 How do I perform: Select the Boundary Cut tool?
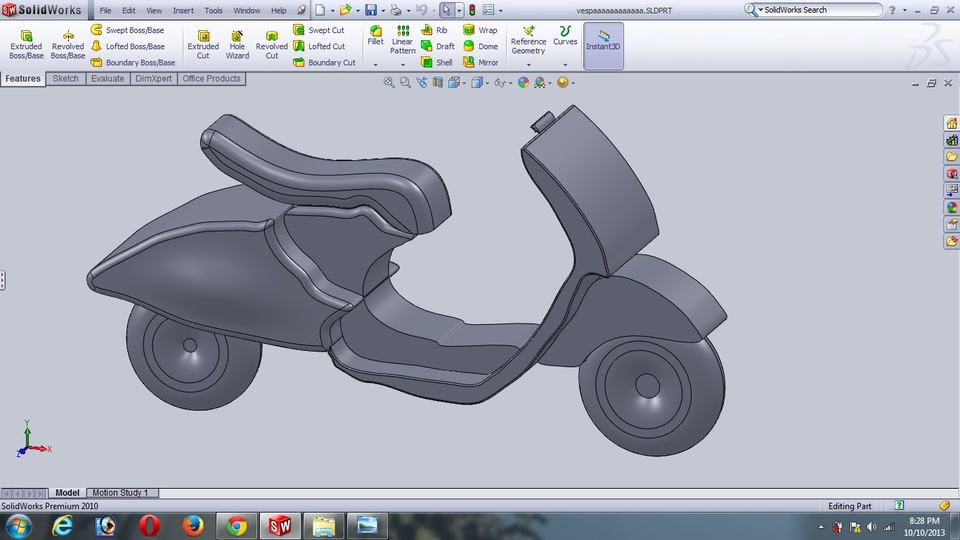[x=324, y=62]
